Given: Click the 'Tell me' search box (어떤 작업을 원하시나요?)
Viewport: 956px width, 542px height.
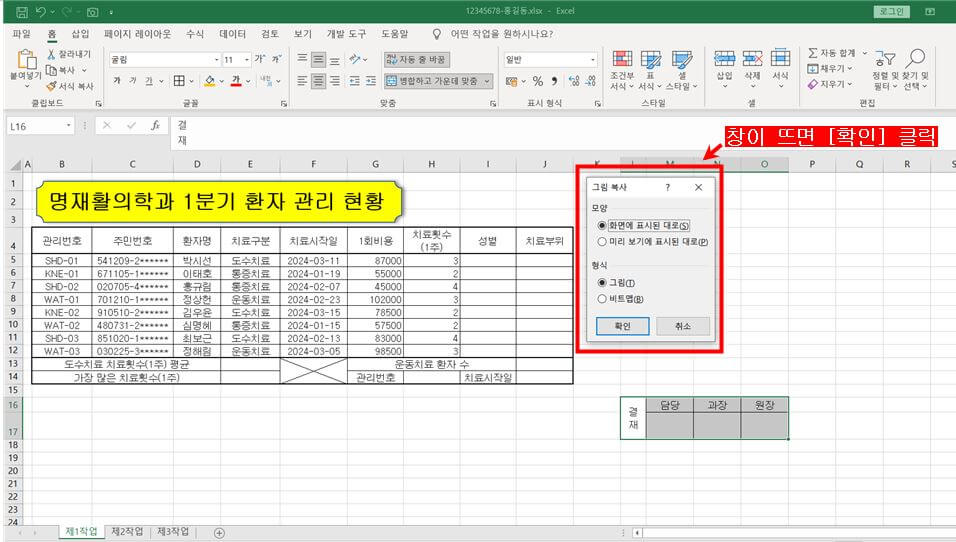Looking at the screenshot, I should pyautogui.click(x=502, y=34).
